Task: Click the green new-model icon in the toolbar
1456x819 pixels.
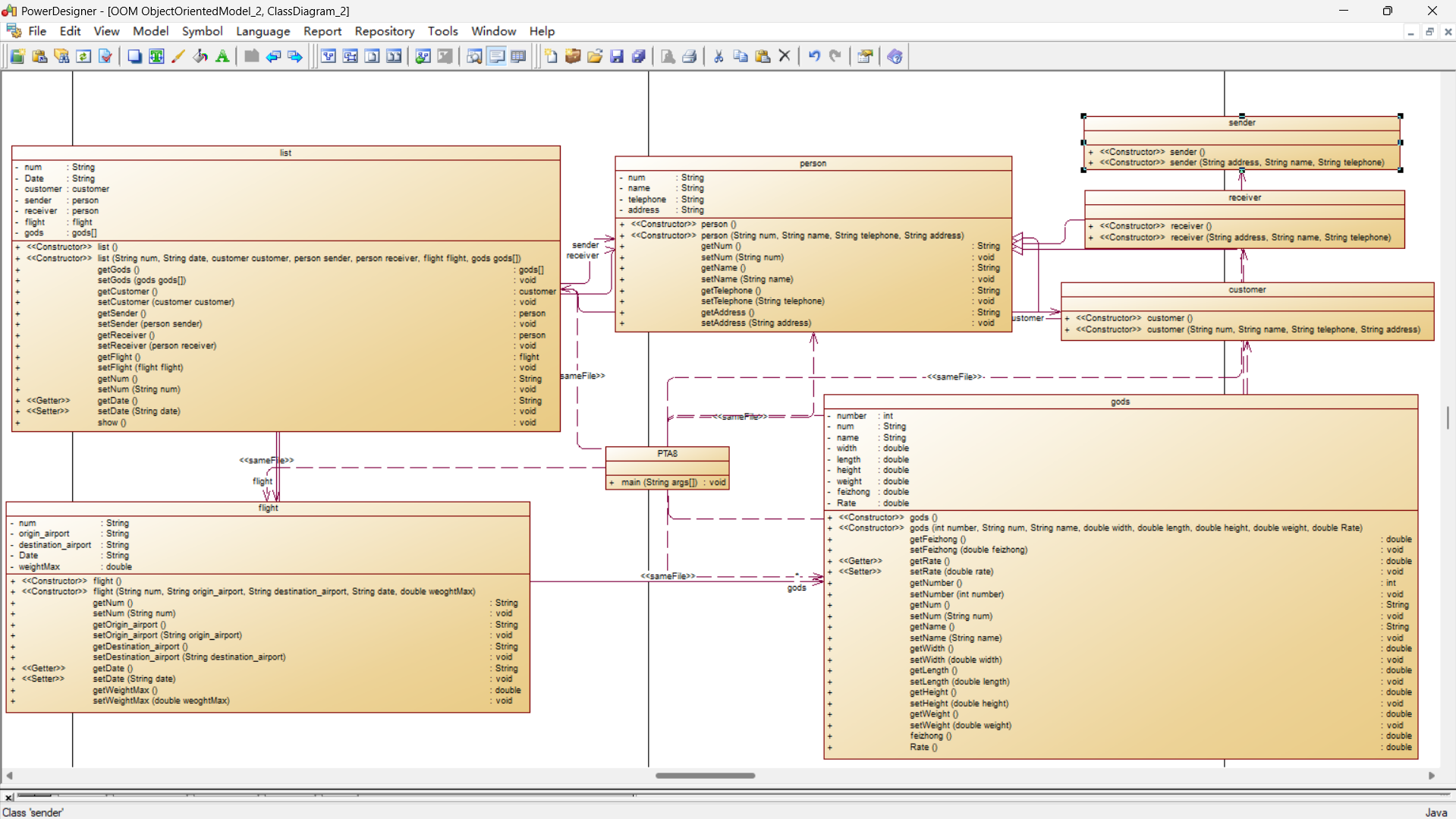Action: pos(17,56)
